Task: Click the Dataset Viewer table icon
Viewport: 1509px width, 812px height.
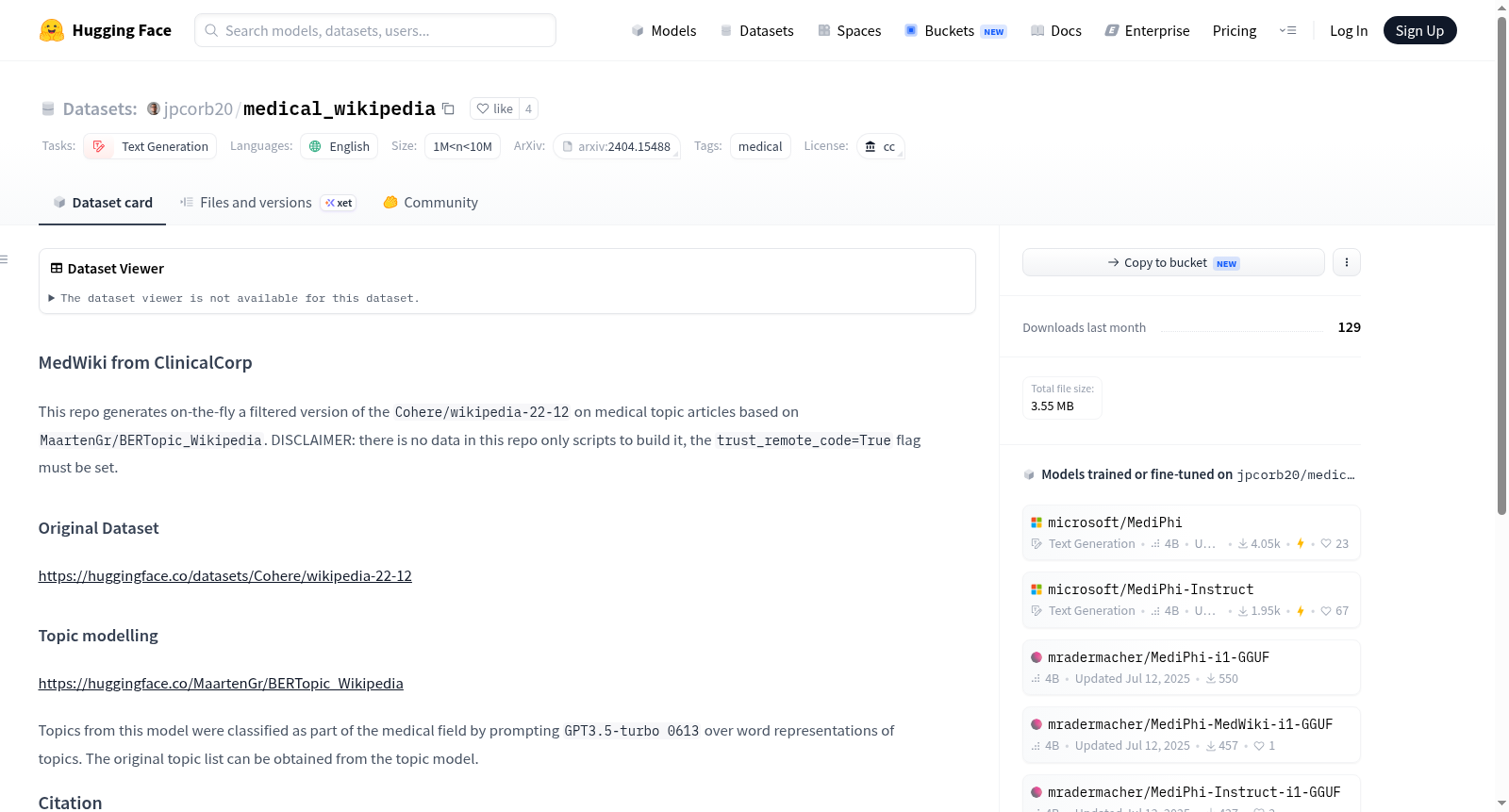Action: coord(57,269)
